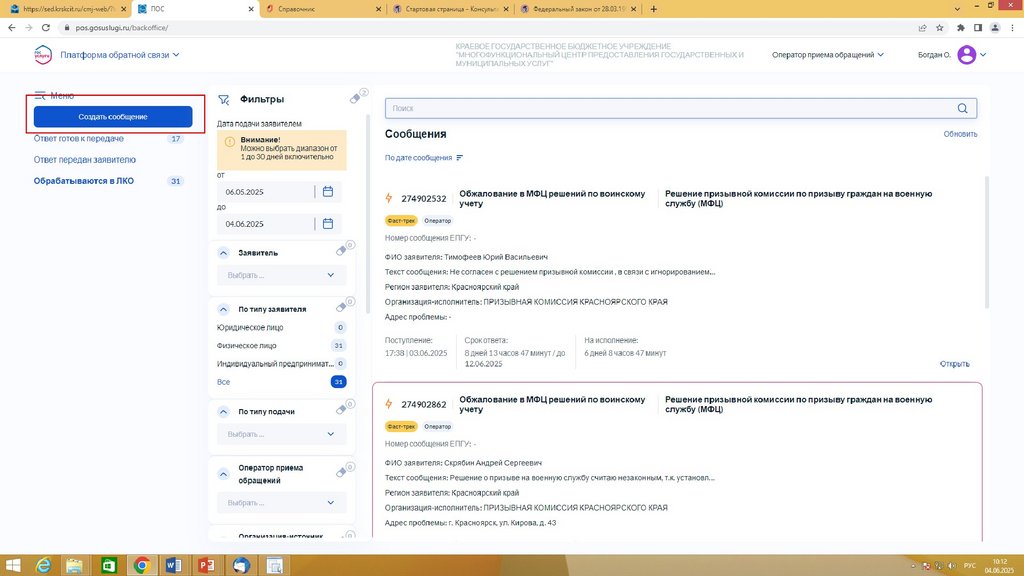Open Chrome three-dot menu
This screenshot has height=576, width=1024.
(x=1012, y=27)
